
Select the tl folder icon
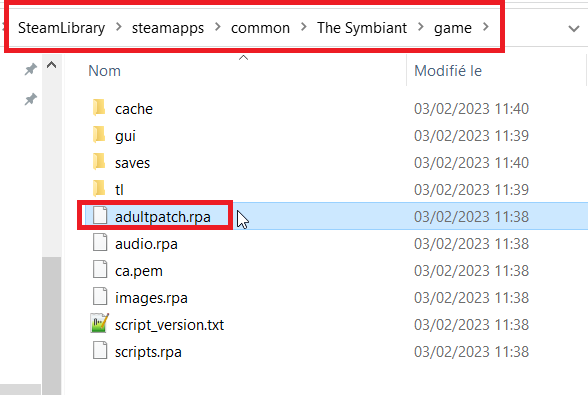(x=99, y=189)
